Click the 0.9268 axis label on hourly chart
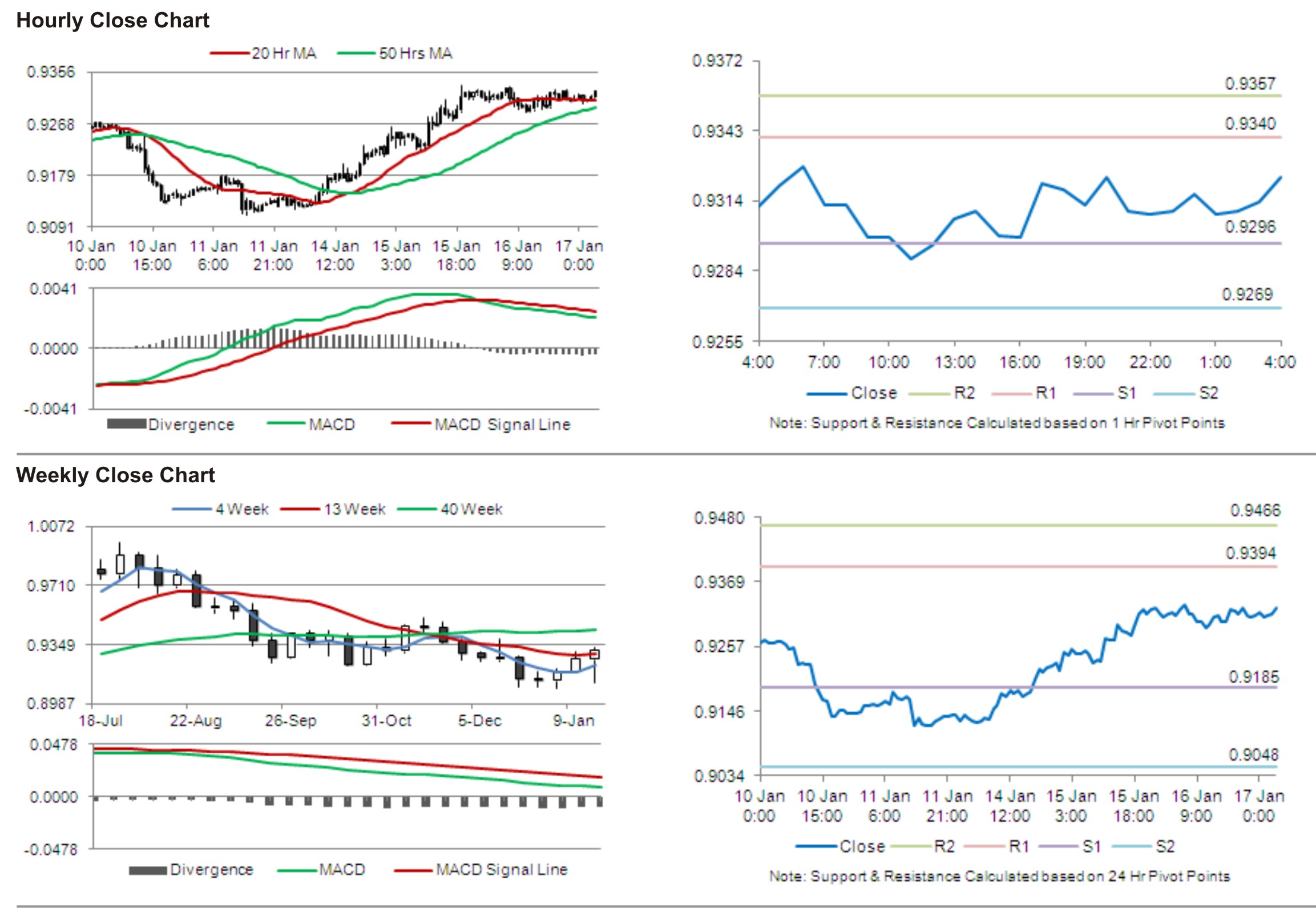Viewport: 1316px width, 908px height. pos(51,124)
